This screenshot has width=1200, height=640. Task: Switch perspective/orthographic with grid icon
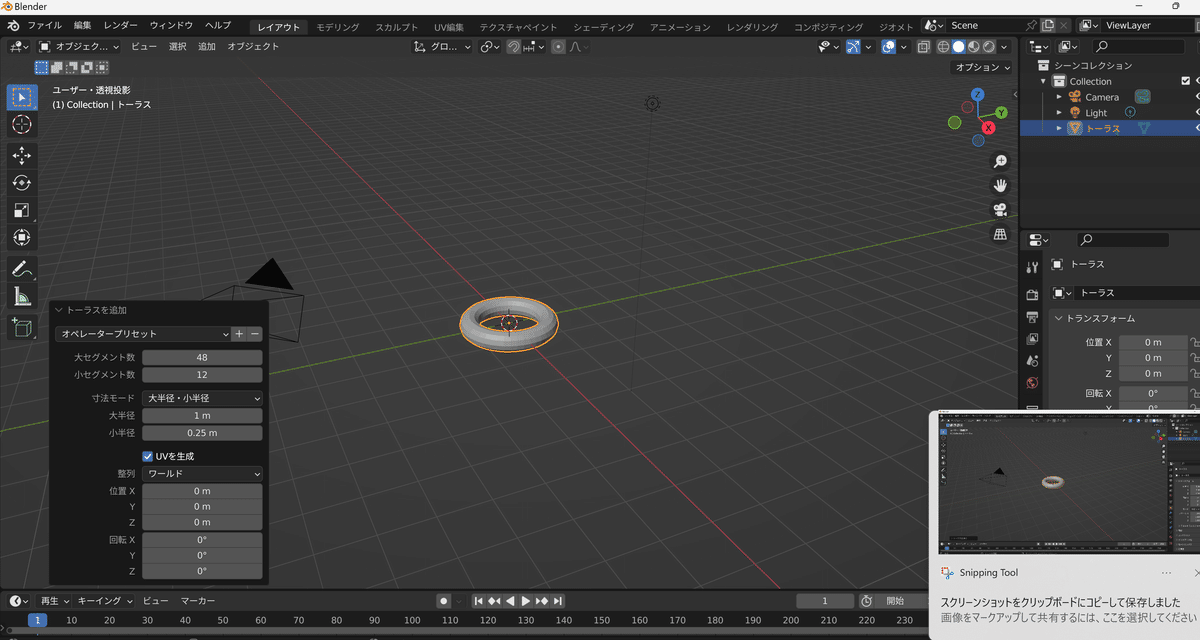(x=999, y=234)
